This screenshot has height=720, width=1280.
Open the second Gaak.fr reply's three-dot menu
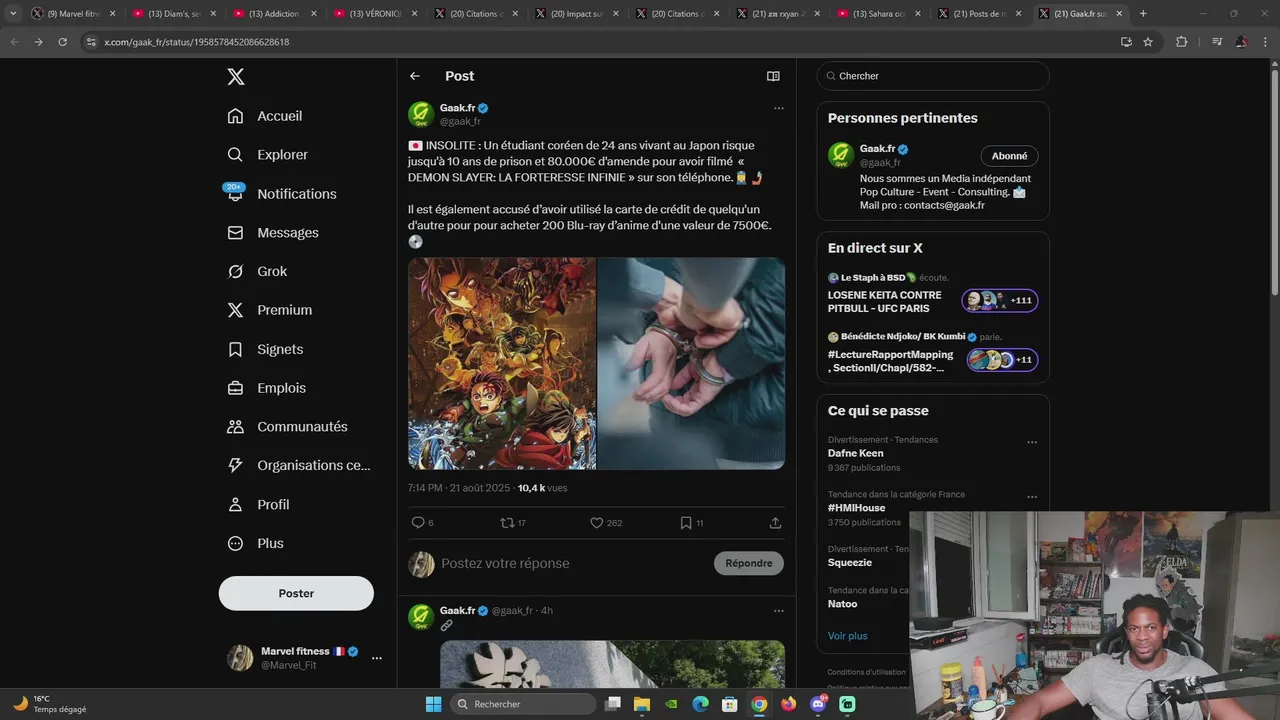[779, 611]
